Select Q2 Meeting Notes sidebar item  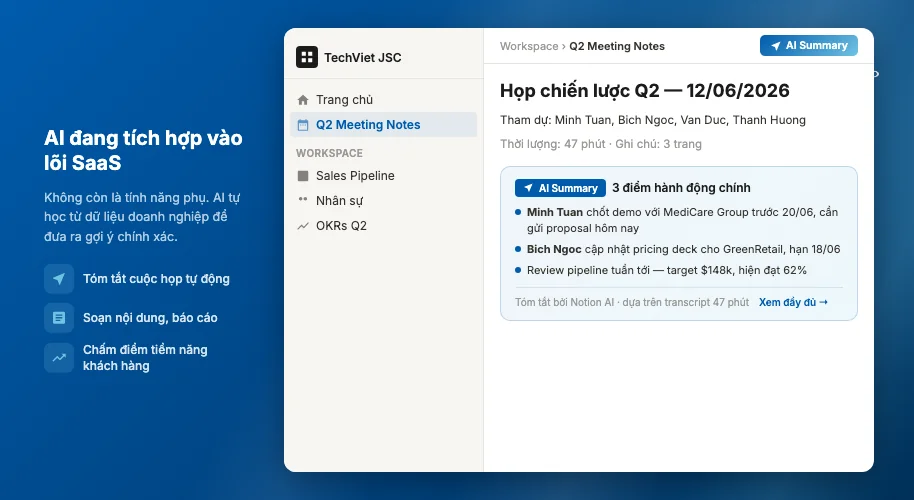tap(384, 125)
